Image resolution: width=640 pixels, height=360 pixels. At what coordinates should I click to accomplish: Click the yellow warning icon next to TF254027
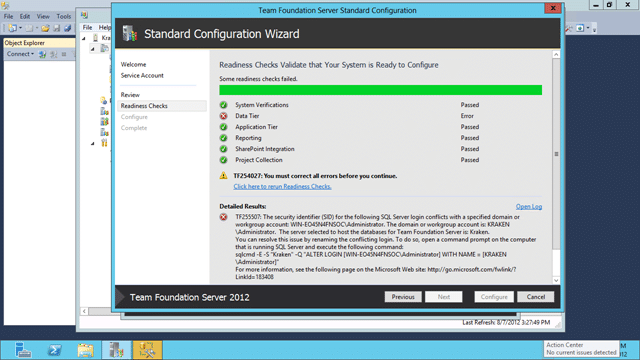[x=223, y=176]
